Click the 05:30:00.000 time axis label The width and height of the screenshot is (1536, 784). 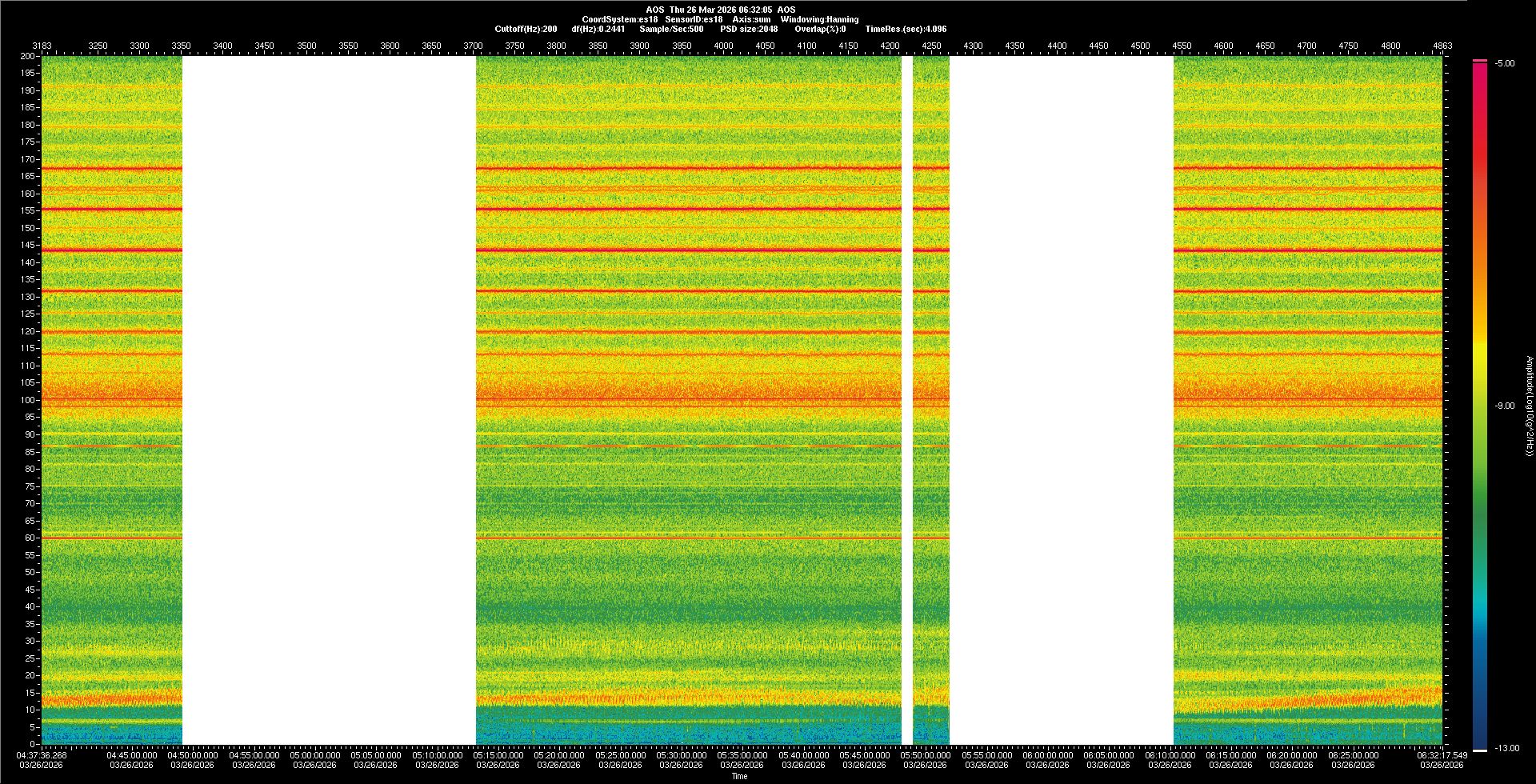[x=681, y=755]
